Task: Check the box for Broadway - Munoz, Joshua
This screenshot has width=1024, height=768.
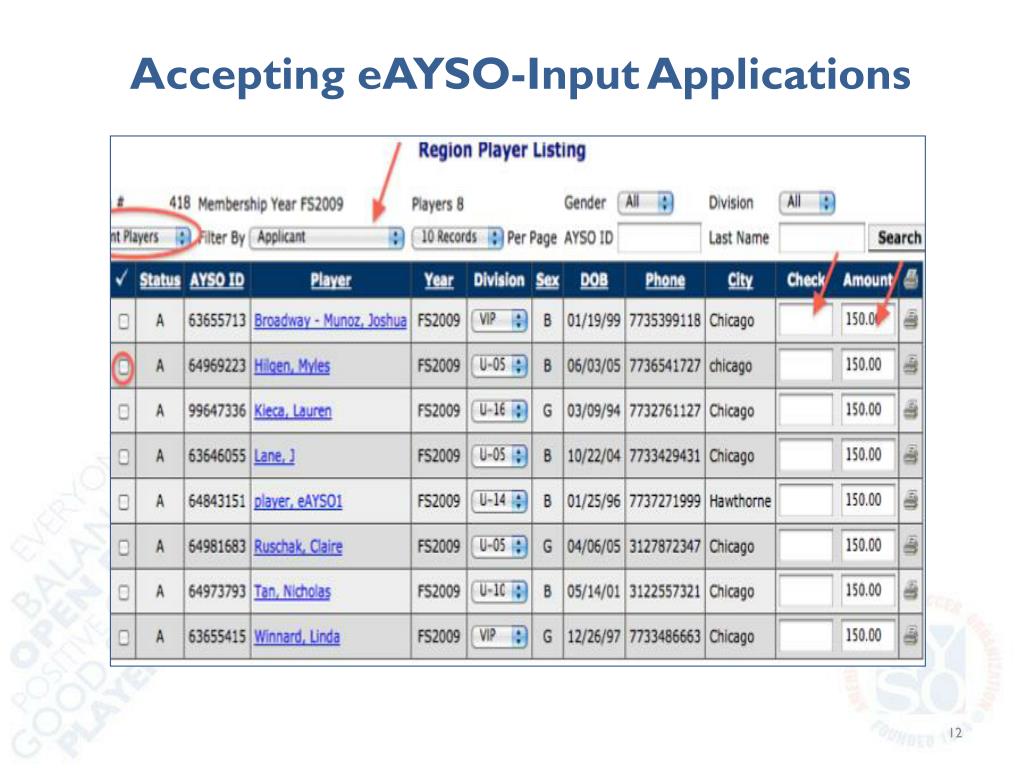Action: pyautogui.click(x=123, y=321)
